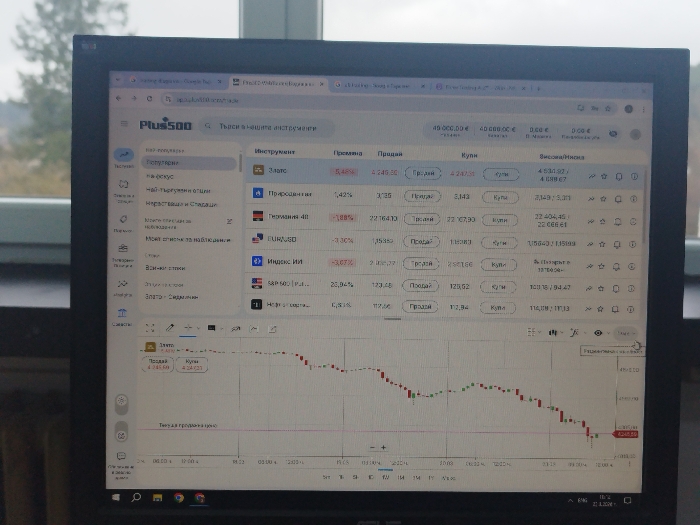Viewport: 700px width, 525px height.
Task: Select Нарастващи и Спадащи category
Action: tap(181, 204)
